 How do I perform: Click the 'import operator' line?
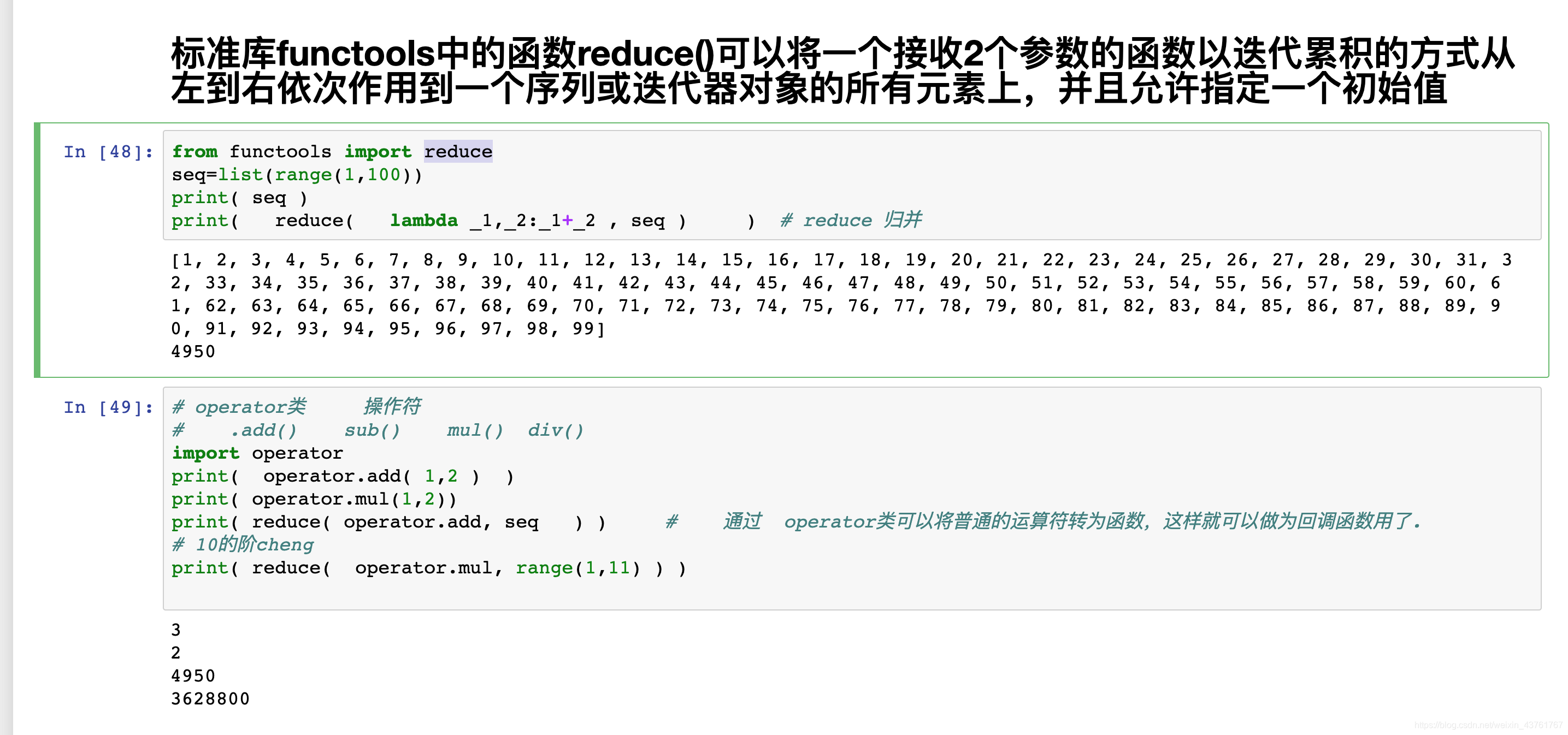(x=257, y=453)
